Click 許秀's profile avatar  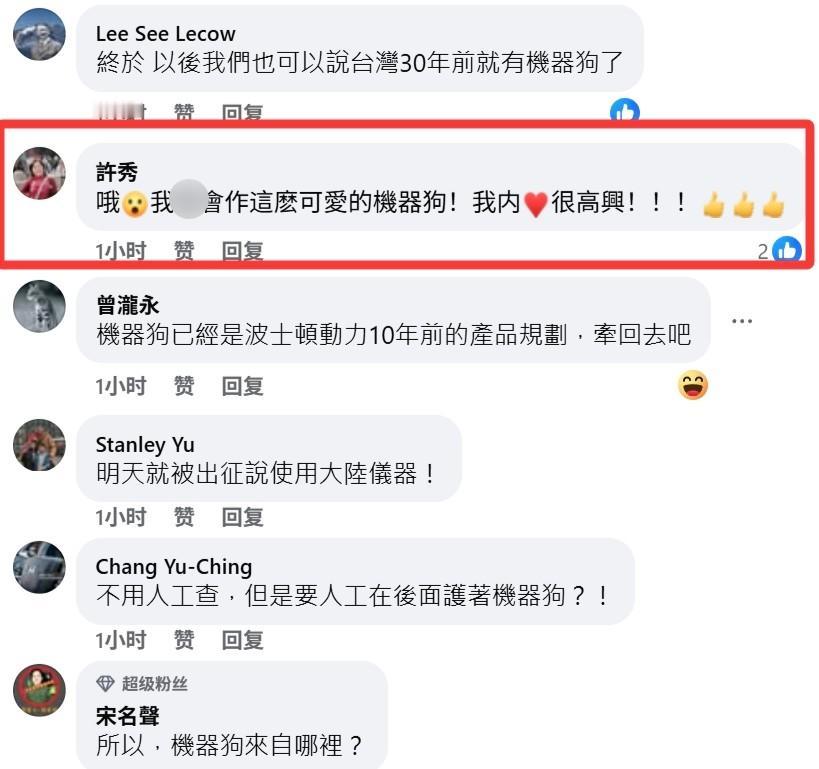click(x=39, y=173)
